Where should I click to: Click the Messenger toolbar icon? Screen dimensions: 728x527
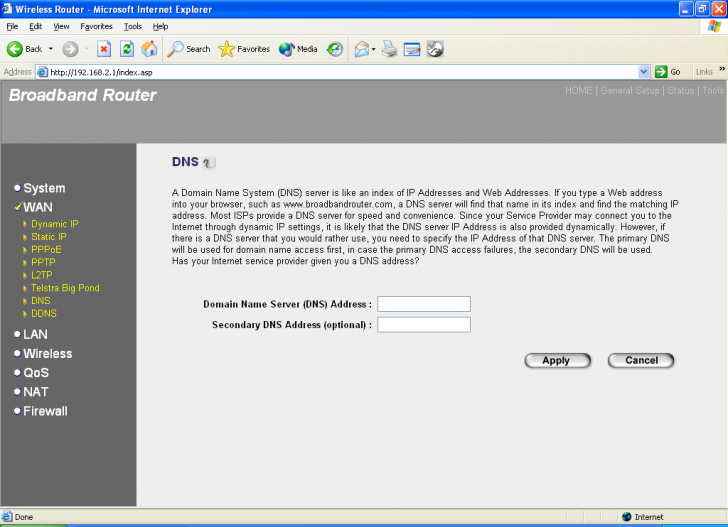pyautogui.click(x=435, y=49)
